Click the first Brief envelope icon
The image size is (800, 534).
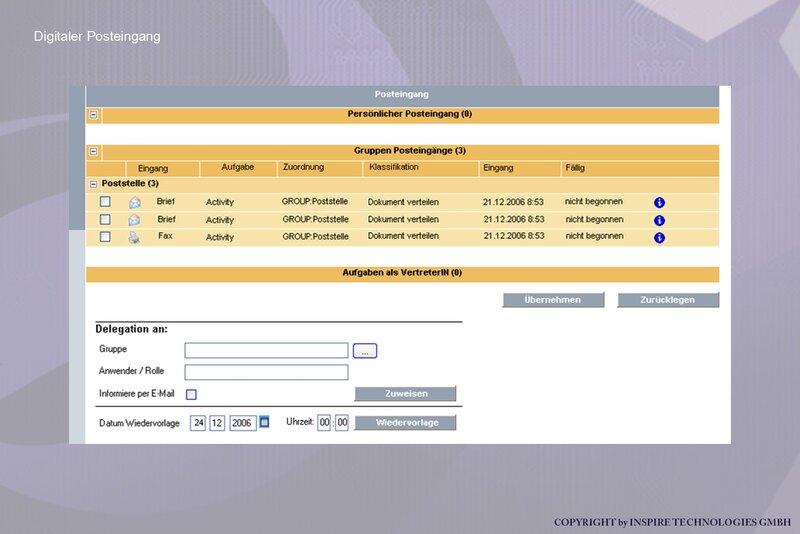[135, 202]
